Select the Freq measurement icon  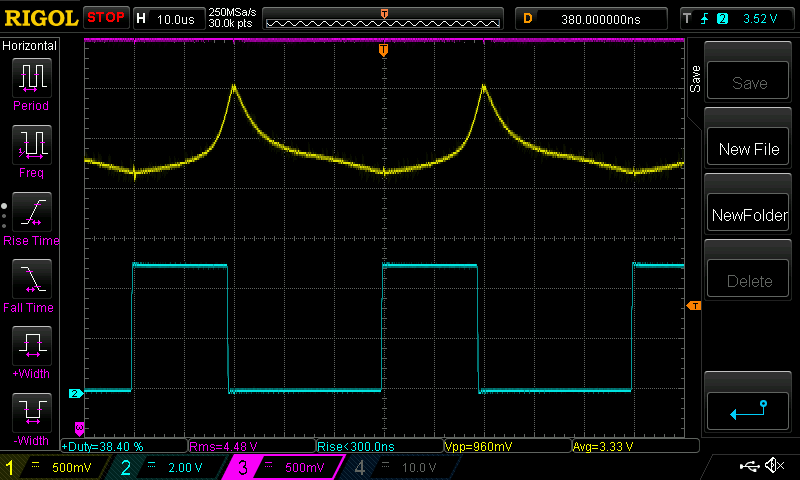click(x=30, y=145)
